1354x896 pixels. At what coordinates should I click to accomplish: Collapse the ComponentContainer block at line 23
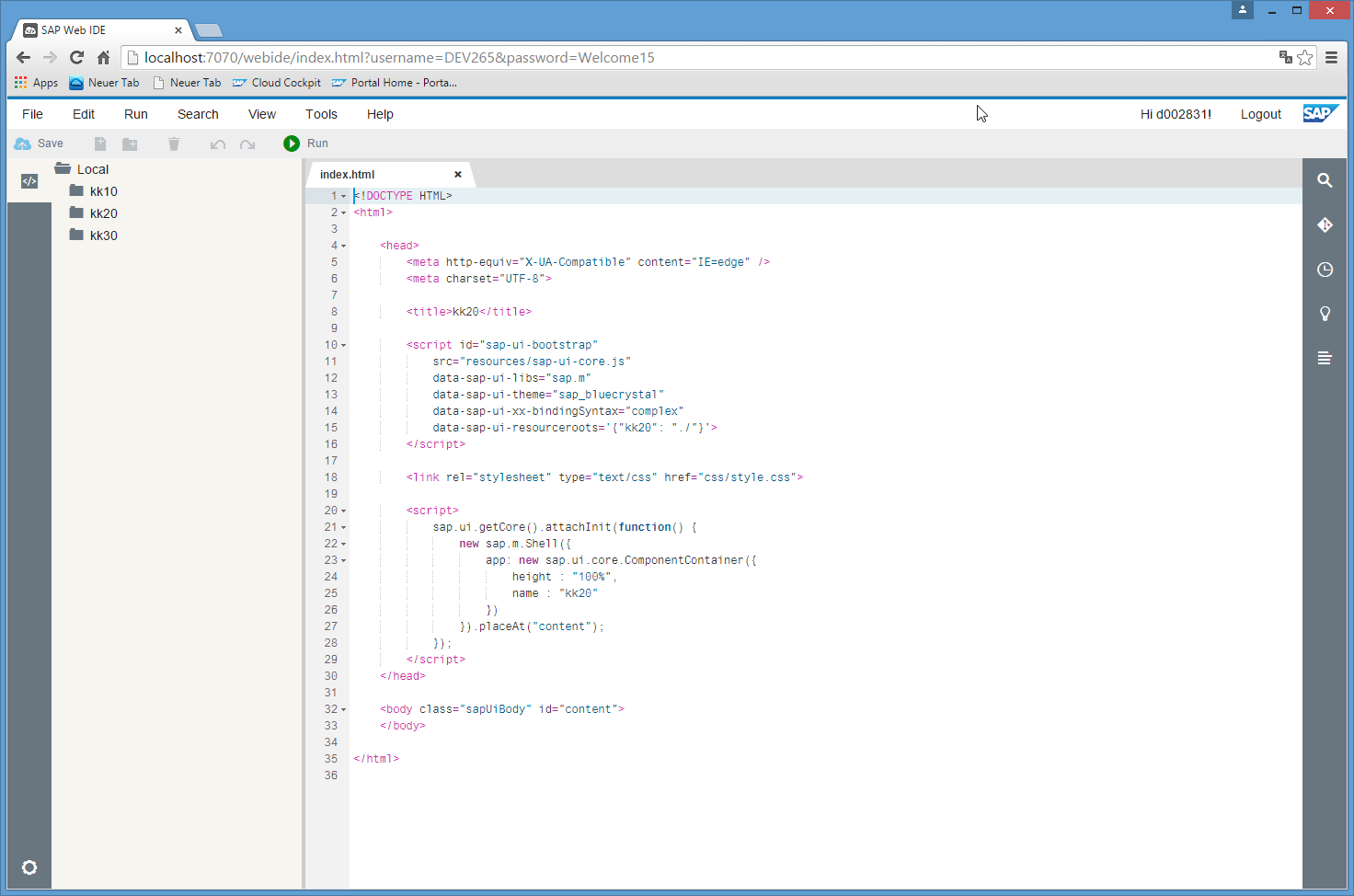[x=344, y=560]
